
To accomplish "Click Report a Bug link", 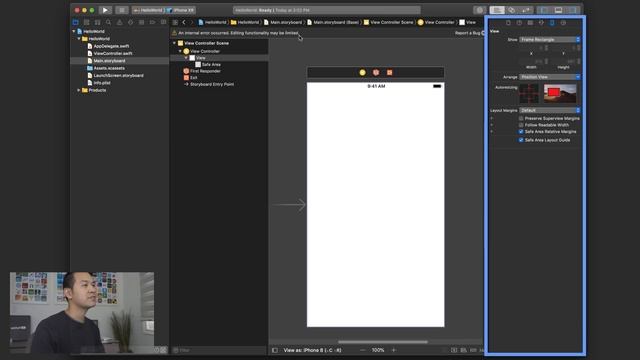I will (467, 33).
